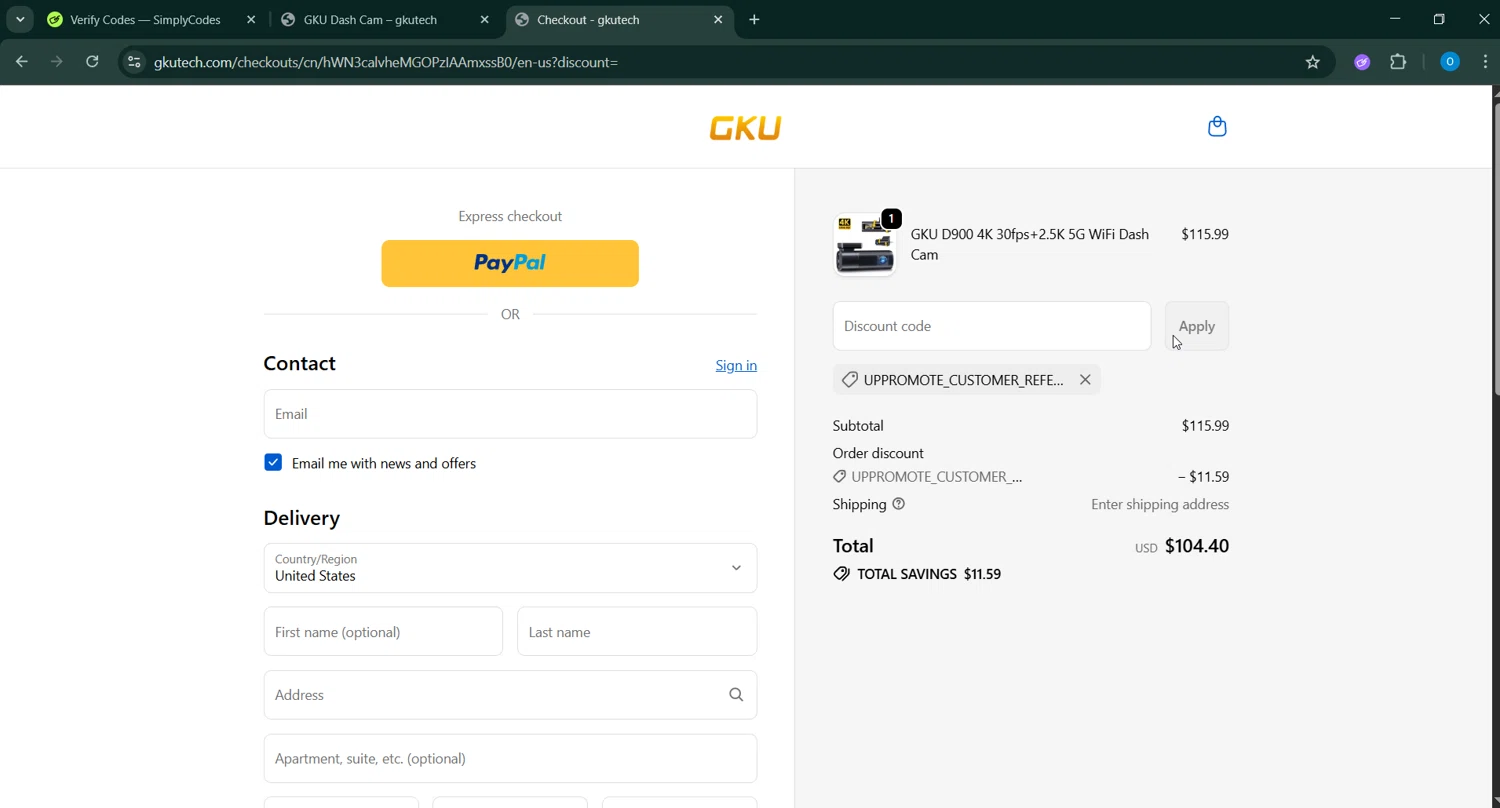Go forward in browser history
The image size is (1500, 808).
pyautogui.click(x=57, y=62)
